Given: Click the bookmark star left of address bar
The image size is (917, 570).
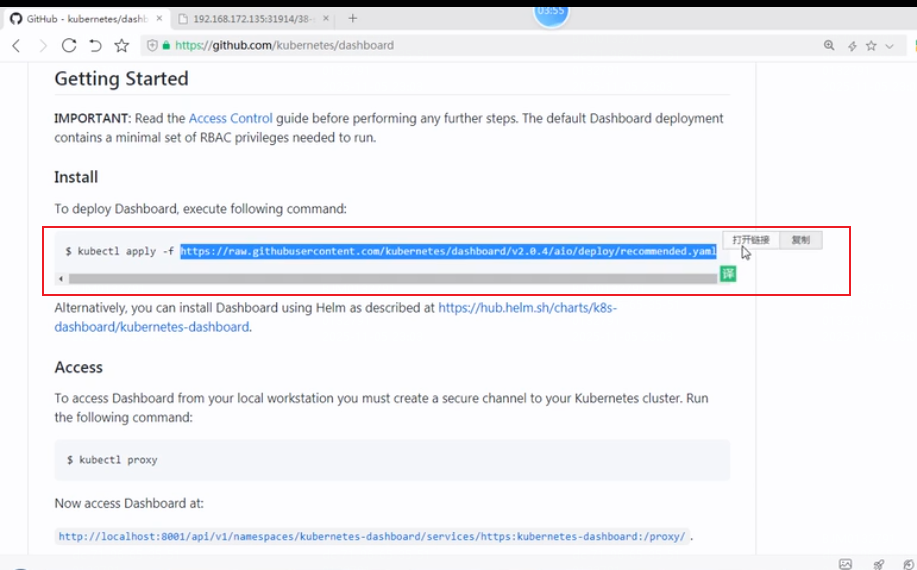Looking at the screenshot, I should [122, 45].
